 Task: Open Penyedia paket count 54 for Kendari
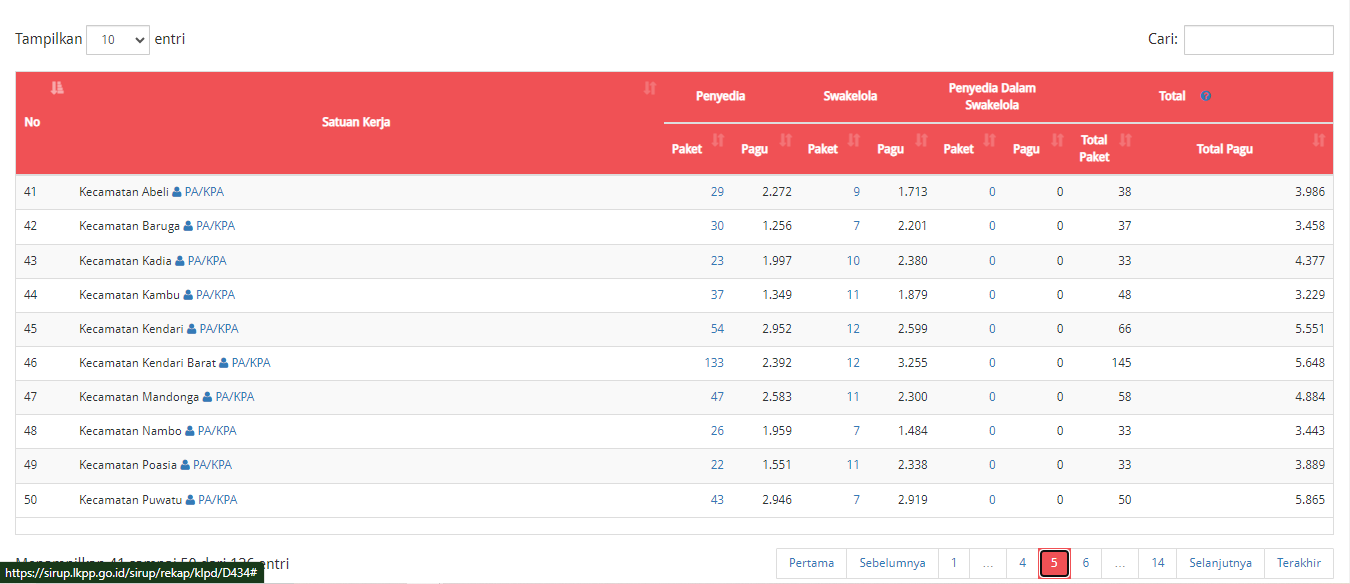[717, 329]
